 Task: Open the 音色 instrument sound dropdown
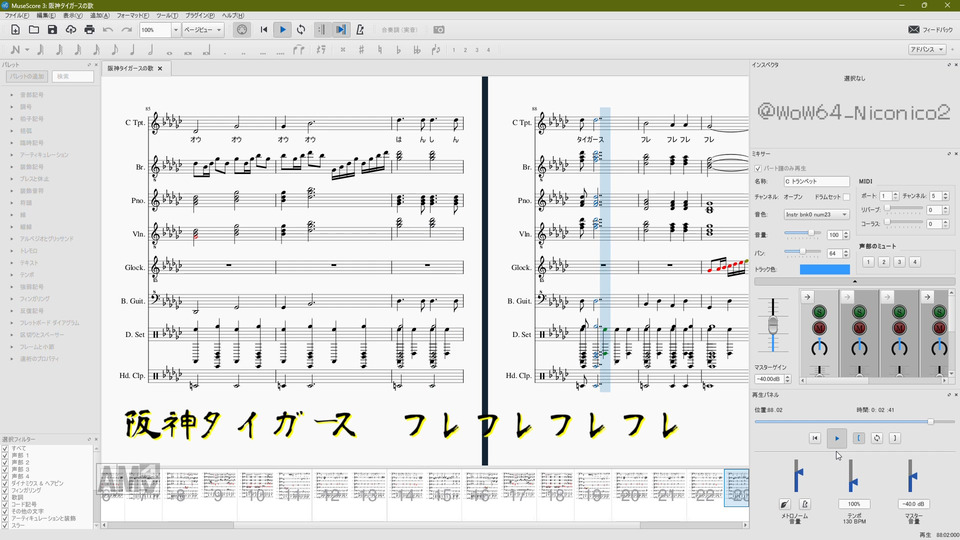[x=816, y=214]
